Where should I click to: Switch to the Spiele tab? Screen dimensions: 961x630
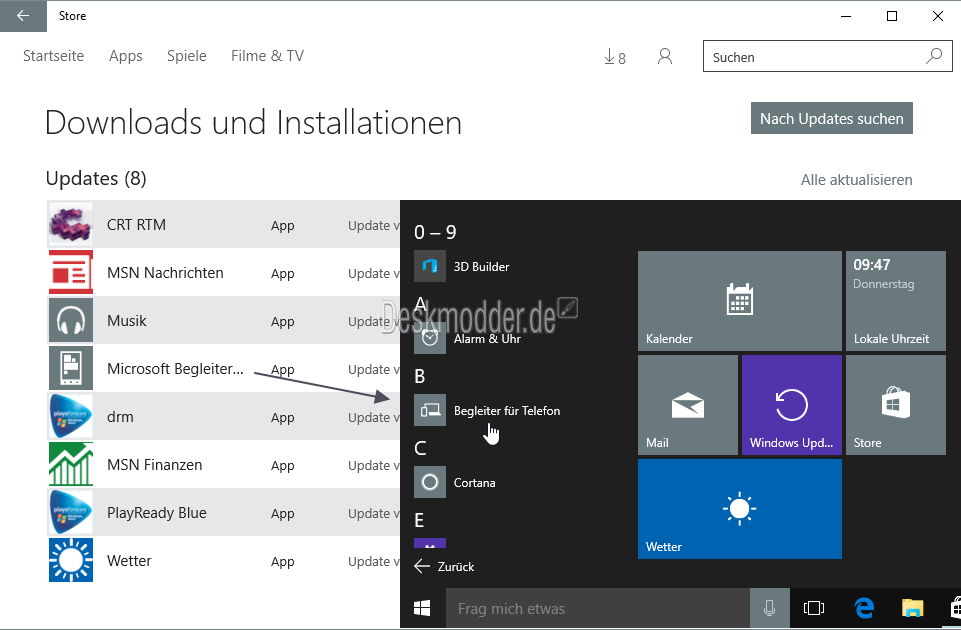click(187, 56)
